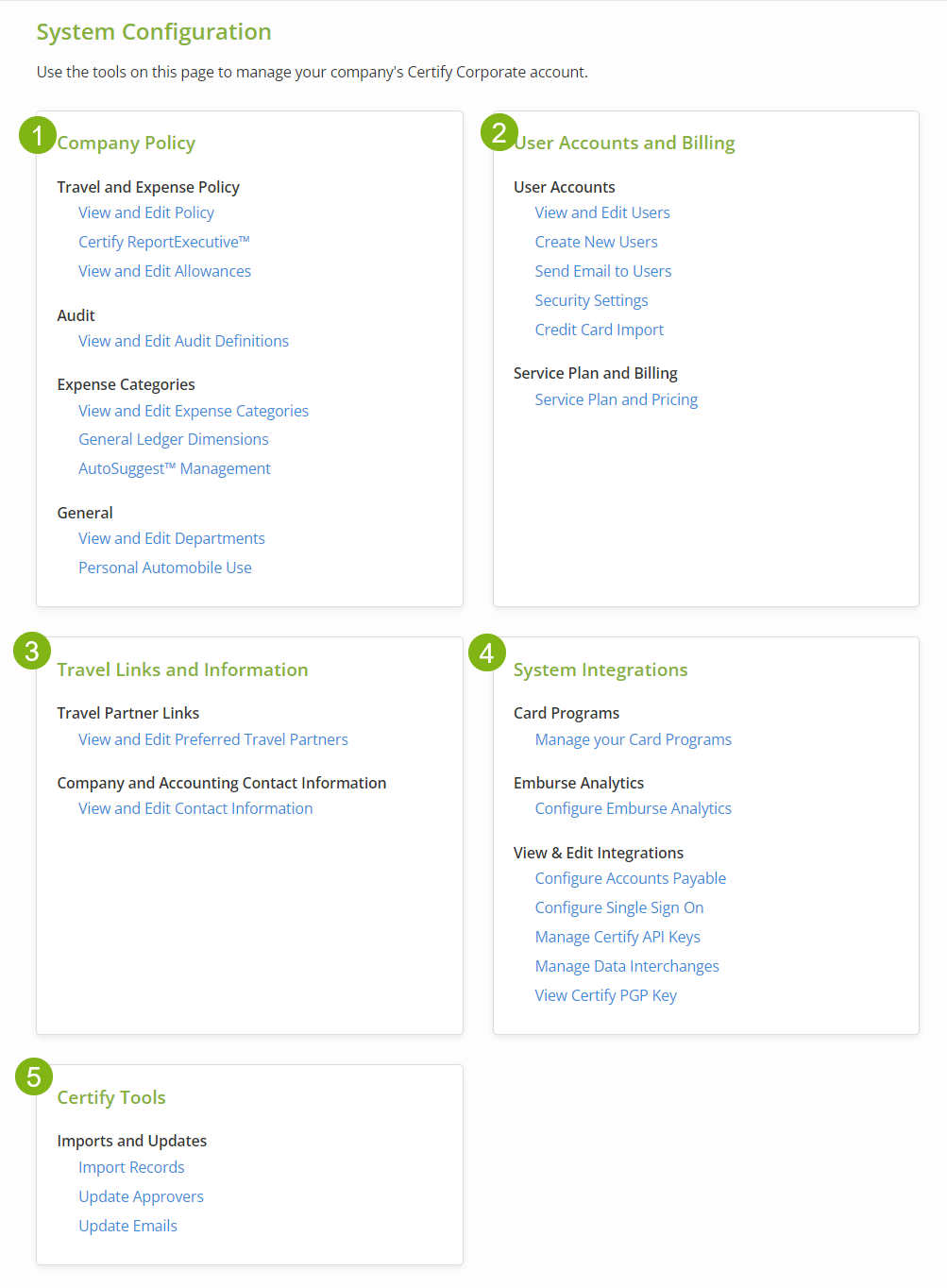Click badge 5 on Certify Tools
The width and height of the screenshot is (947, 1288).
34,1076
